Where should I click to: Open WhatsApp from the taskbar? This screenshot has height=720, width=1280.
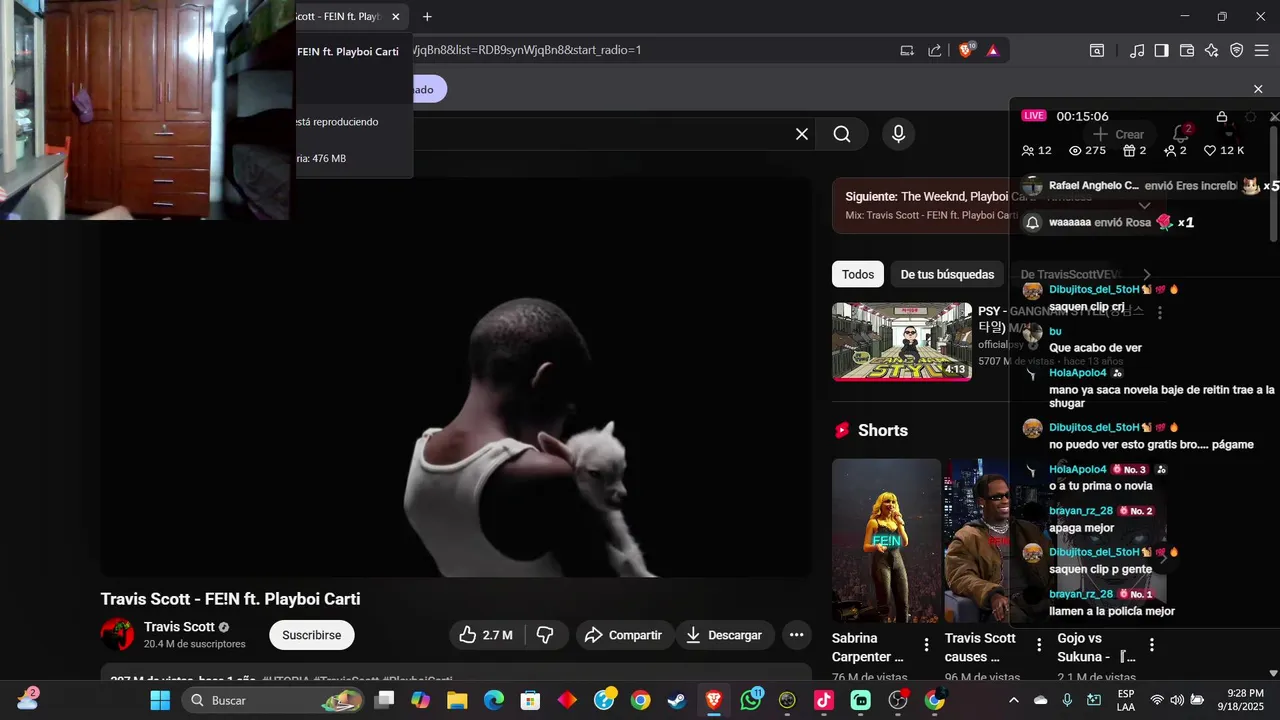[x=750, y=700]
